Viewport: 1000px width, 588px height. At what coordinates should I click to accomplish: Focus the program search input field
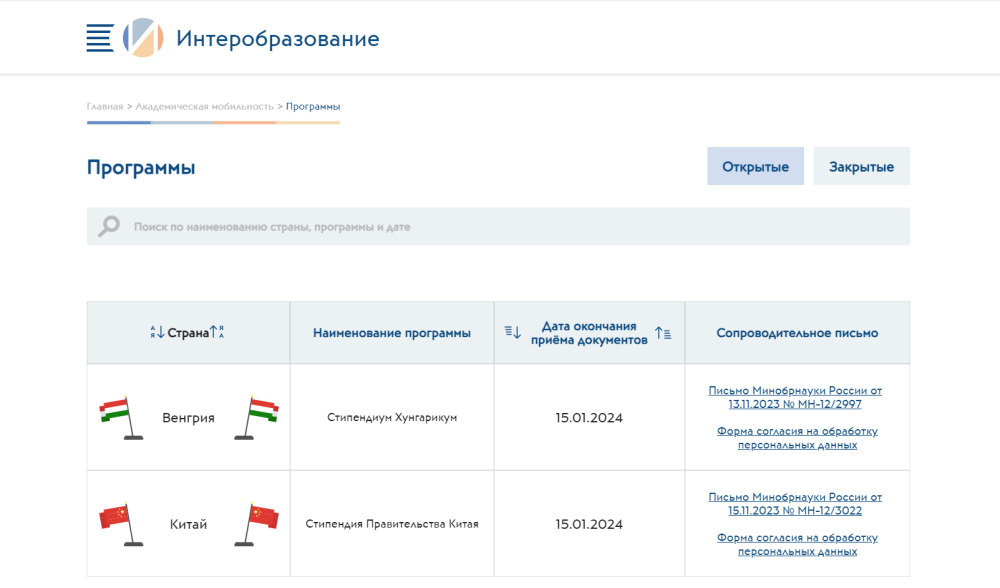[500, 227]
